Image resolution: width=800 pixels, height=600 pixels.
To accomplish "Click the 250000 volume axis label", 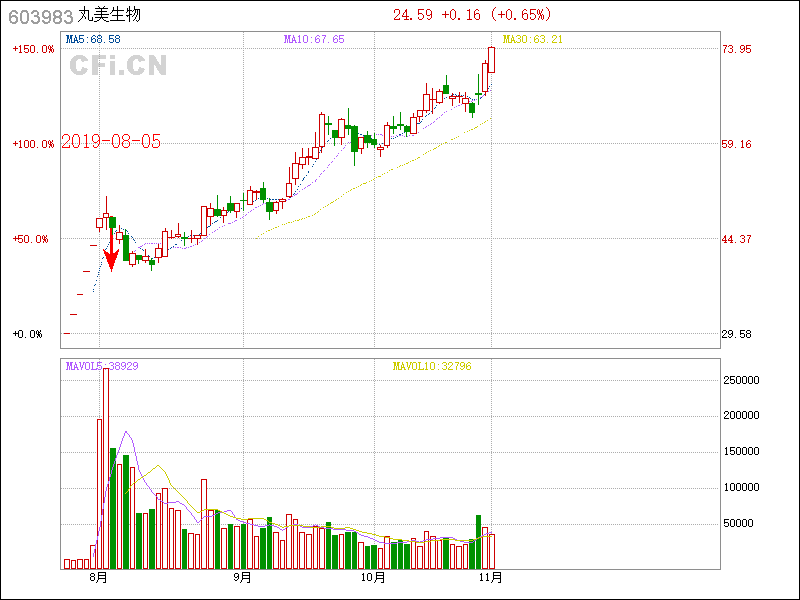I will click(741, 380).
